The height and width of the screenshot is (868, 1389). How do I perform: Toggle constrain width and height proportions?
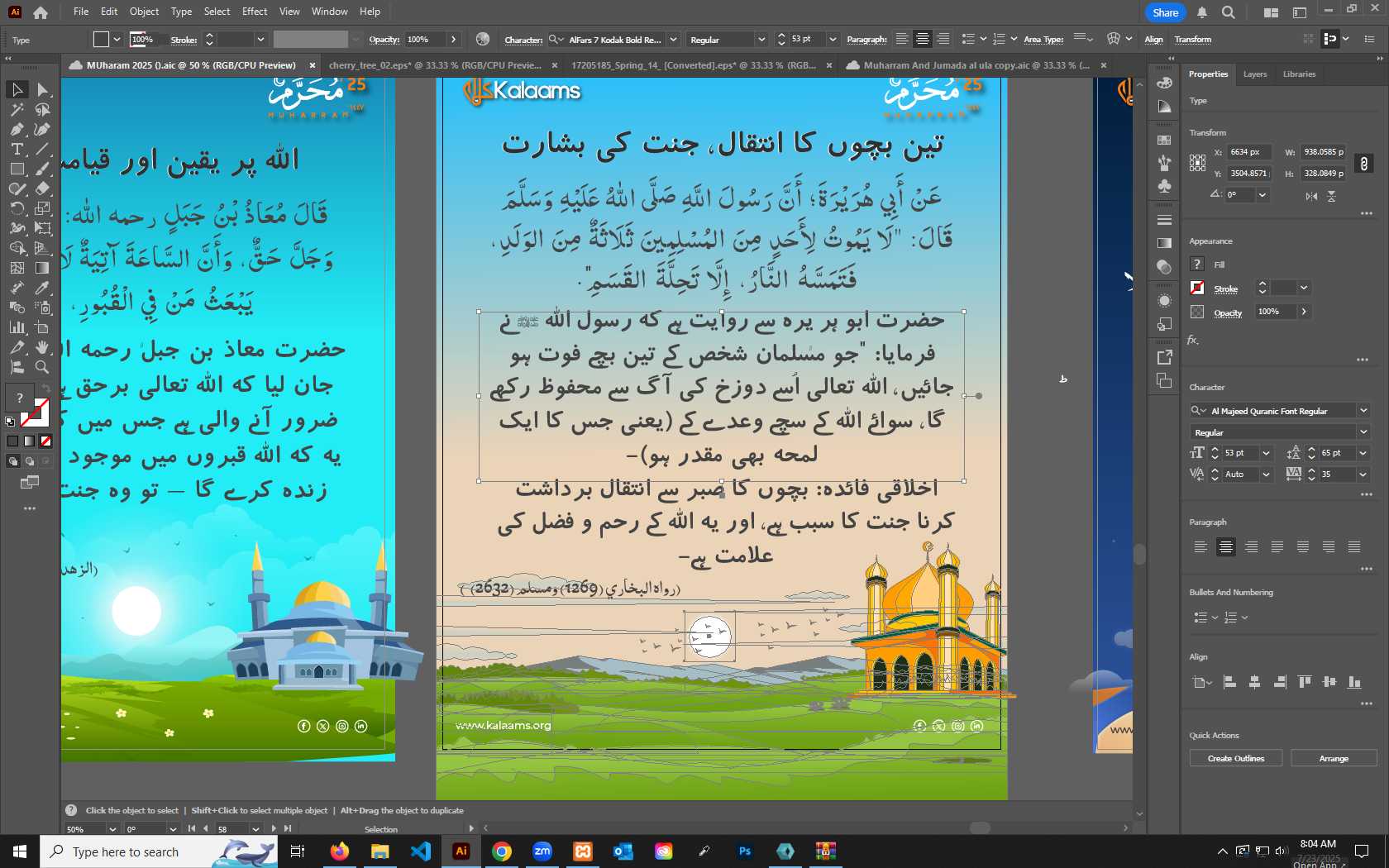pos(1364,164)
